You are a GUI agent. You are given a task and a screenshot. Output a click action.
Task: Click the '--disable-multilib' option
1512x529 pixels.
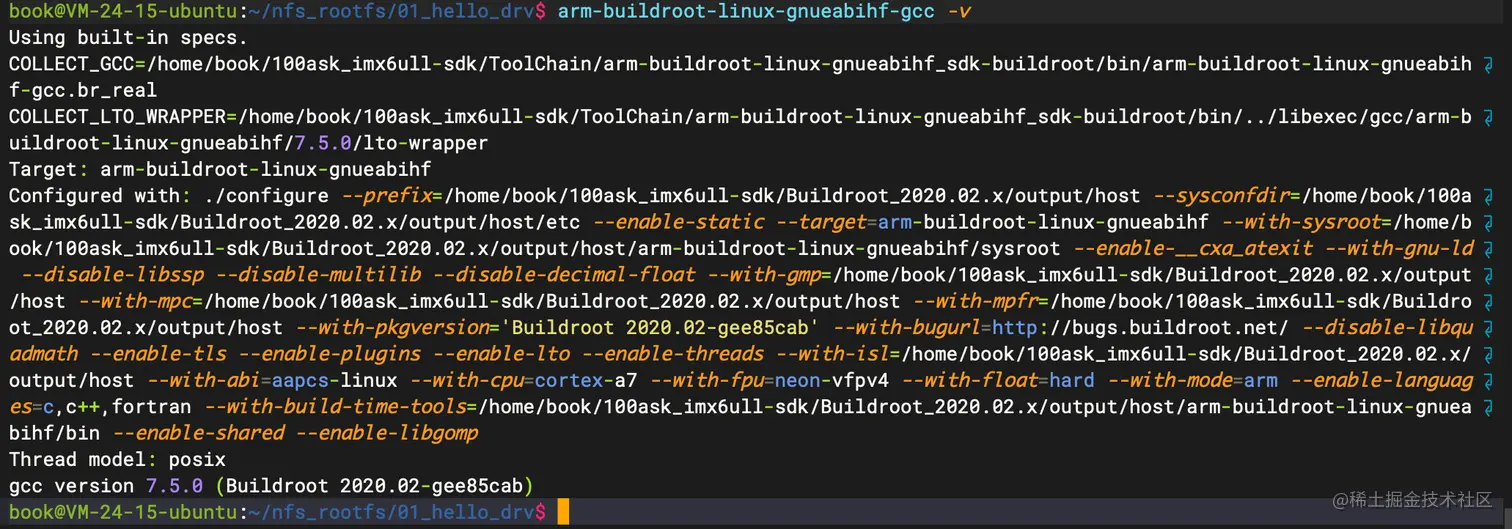click(317, 275)
